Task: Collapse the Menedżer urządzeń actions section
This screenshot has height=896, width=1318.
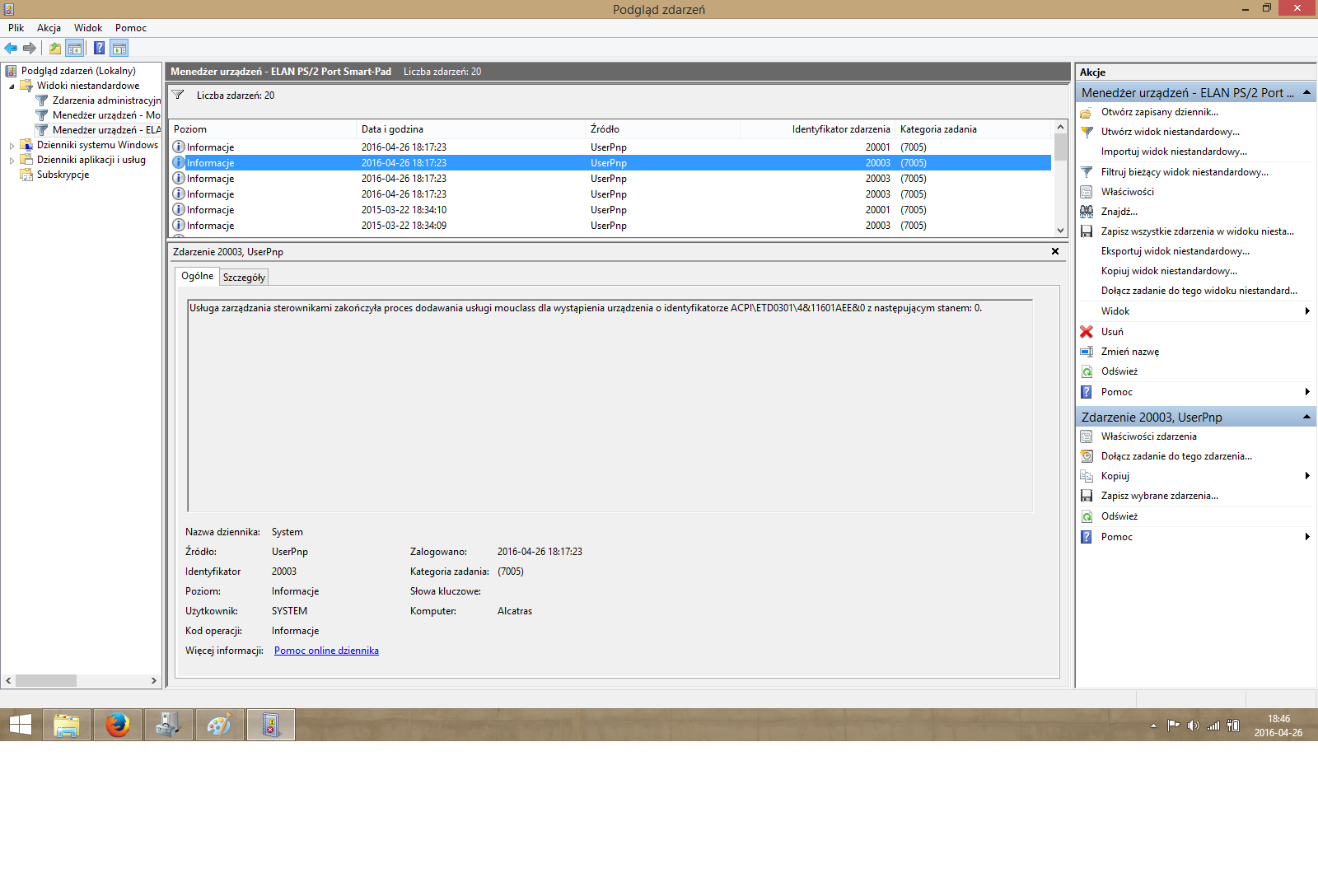Action: coord(1306,92)
